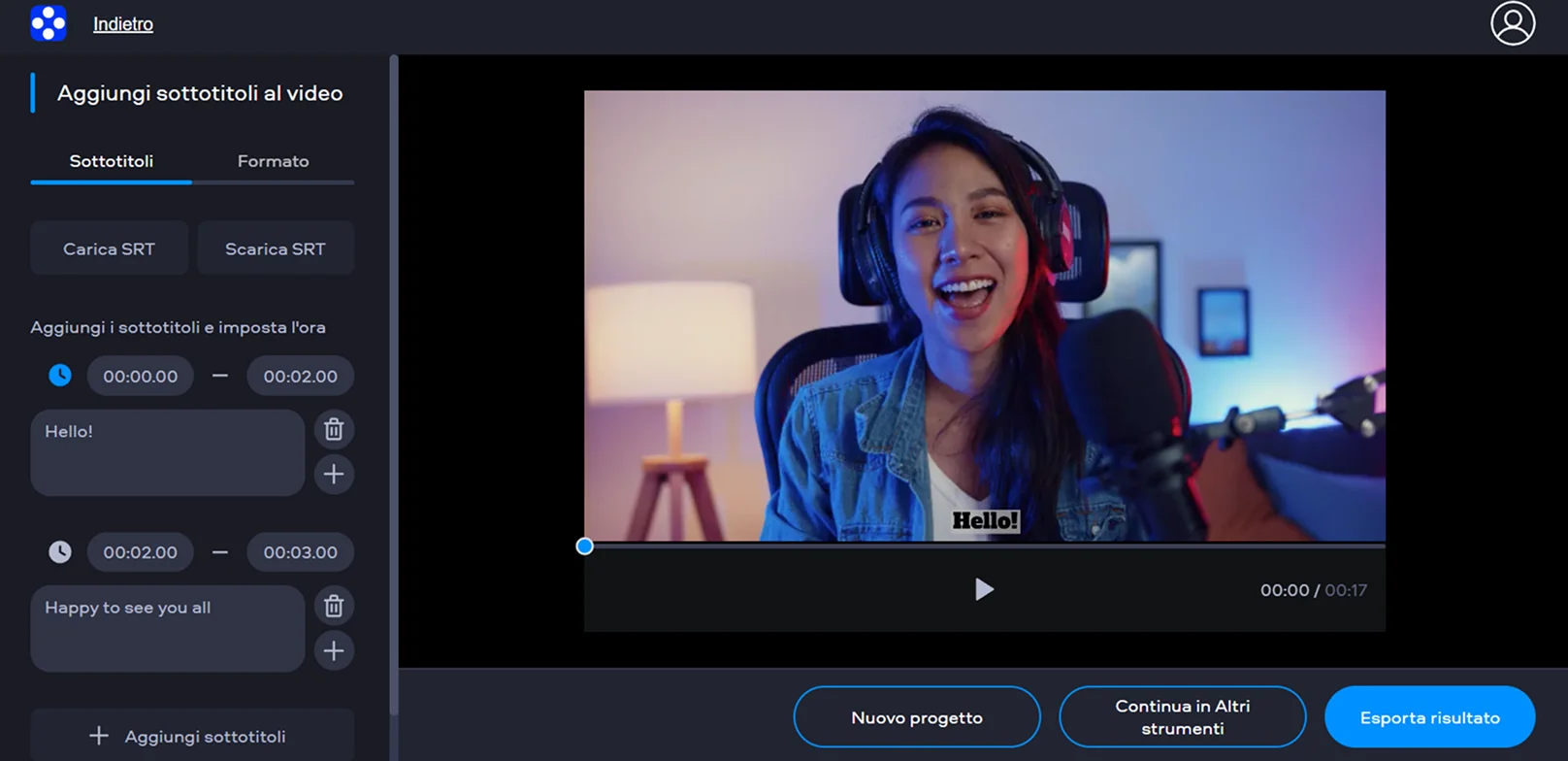
Task: Click the app logo in top-left corner
Action: 49,23
